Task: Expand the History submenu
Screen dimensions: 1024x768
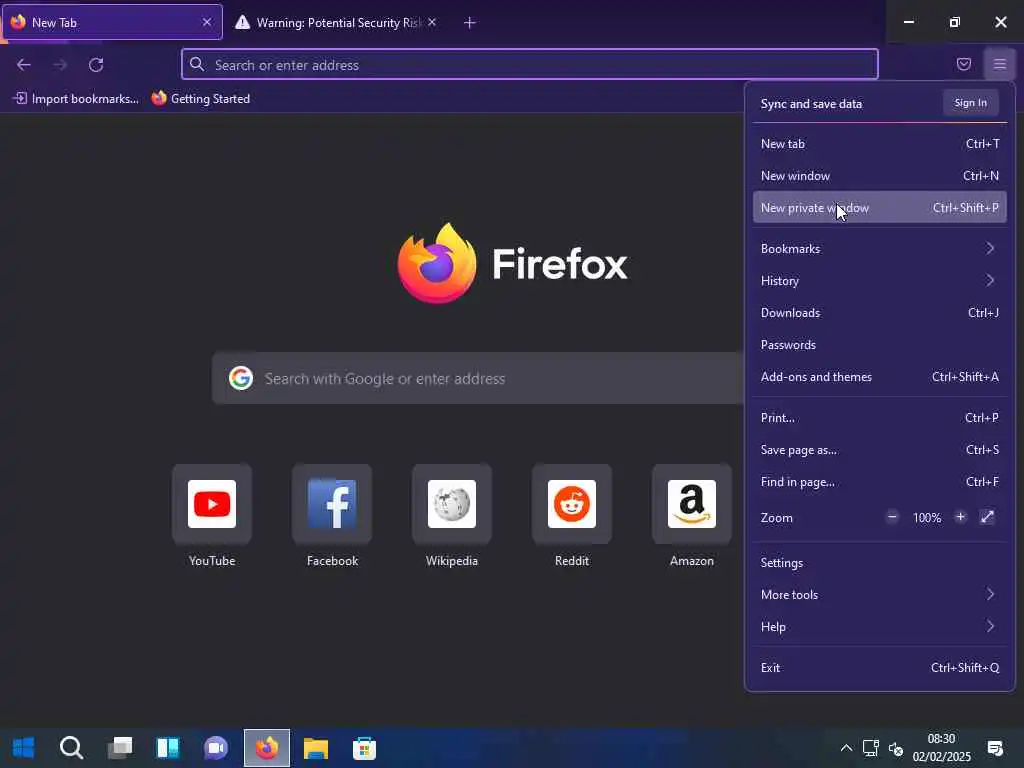Action: (x=879, y=280)
